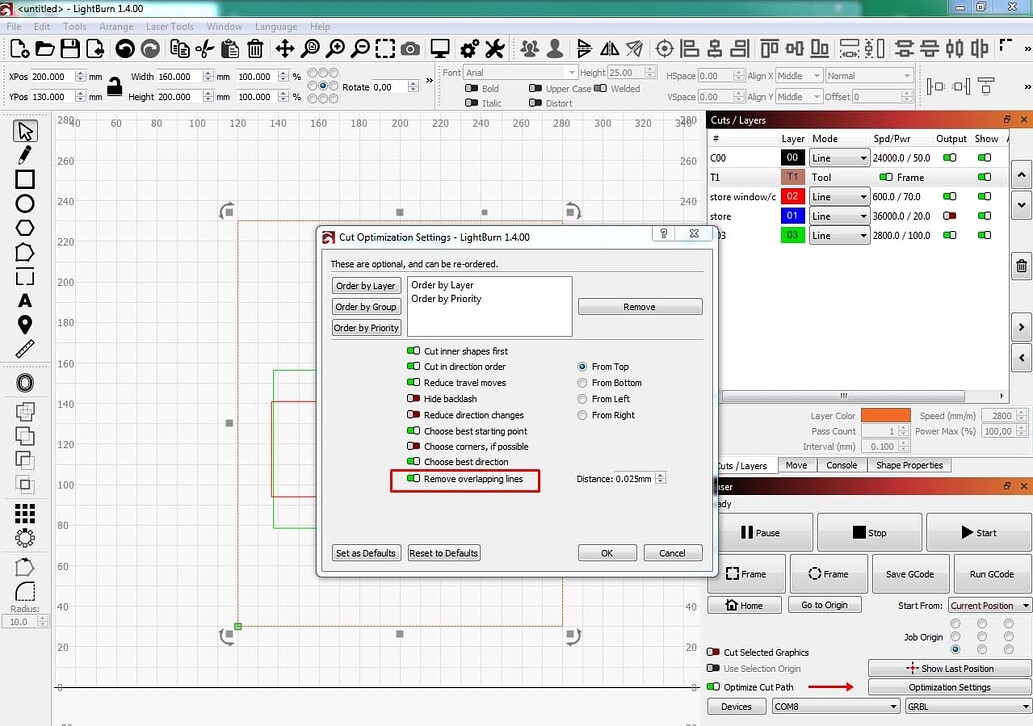The image size is (1033, 726).
Task: Click the Set as Defaults button
Action: tap(366, 552)
